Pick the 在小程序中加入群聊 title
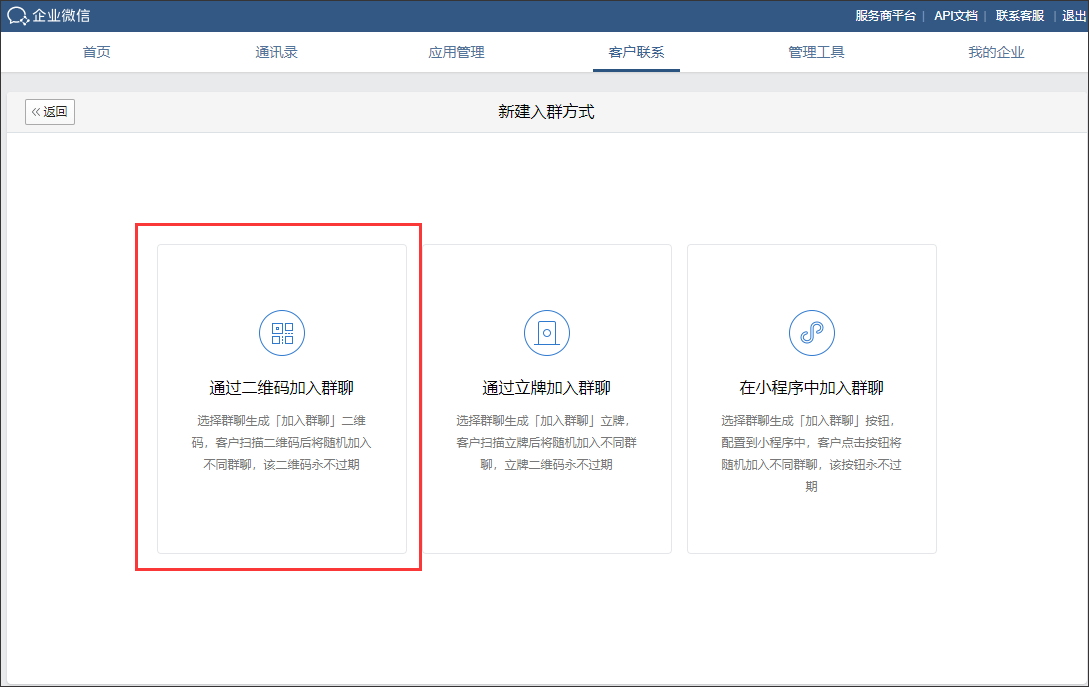This screenshot has width=1089, height=687. tap(811, 388)
